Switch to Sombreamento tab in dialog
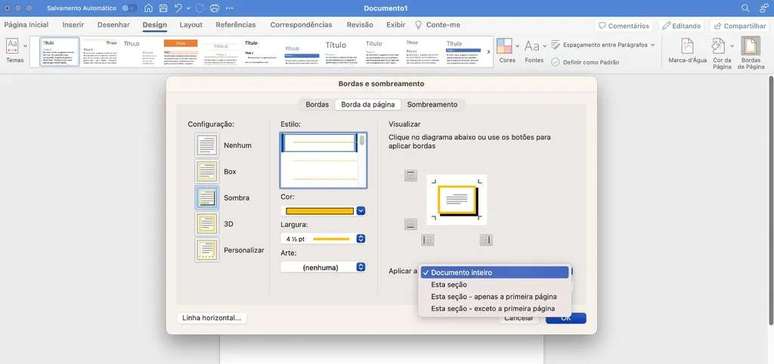The image size is (774, 364). pyautogui.click(x=432, y=105)
